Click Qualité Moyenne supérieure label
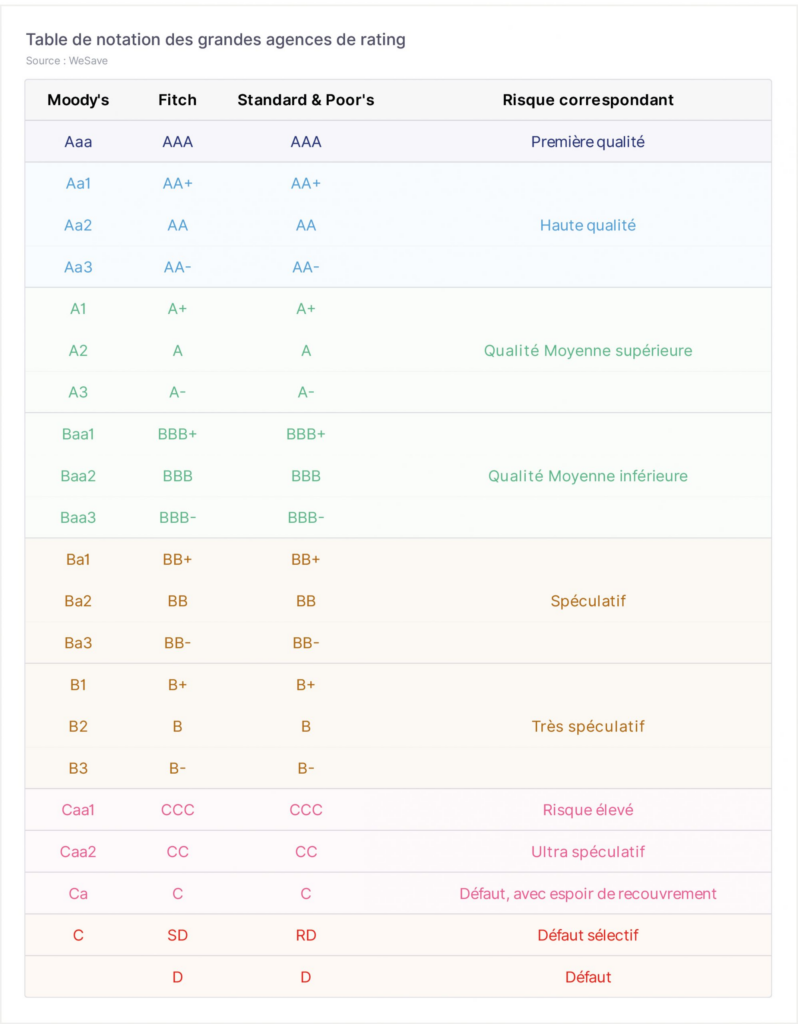This screenshot has width=798, height=1024. click(x=588, y=351)
